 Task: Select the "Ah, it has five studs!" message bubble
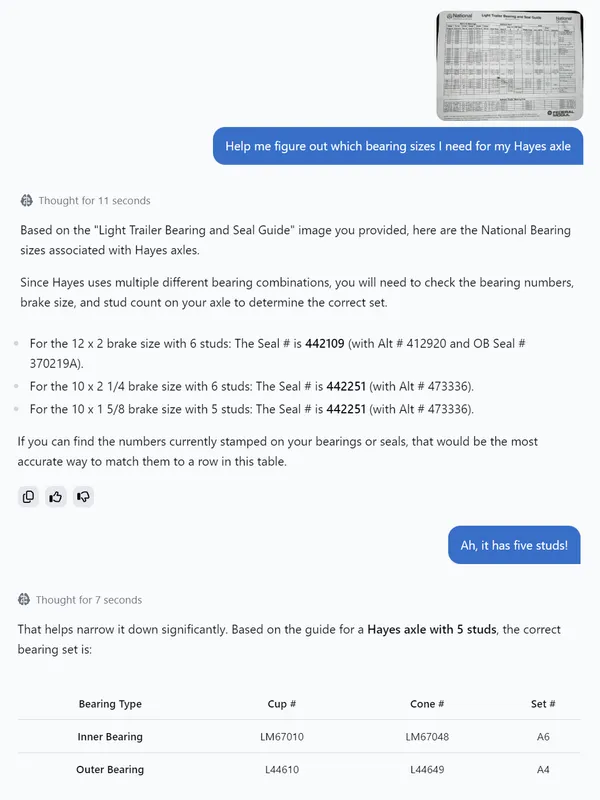tap(512, 545)
